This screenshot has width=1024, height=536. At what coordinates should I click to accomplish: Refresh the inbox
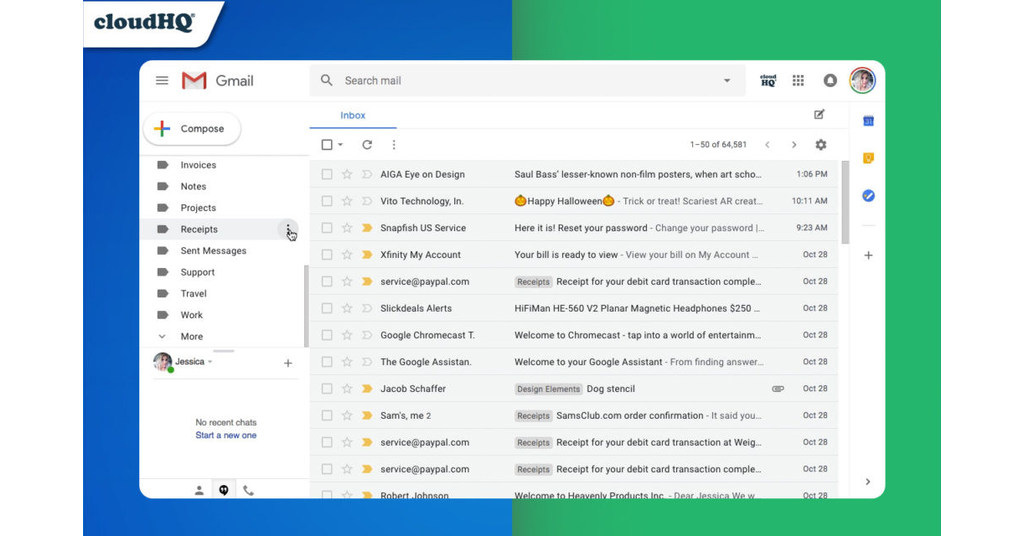[367, 144]
